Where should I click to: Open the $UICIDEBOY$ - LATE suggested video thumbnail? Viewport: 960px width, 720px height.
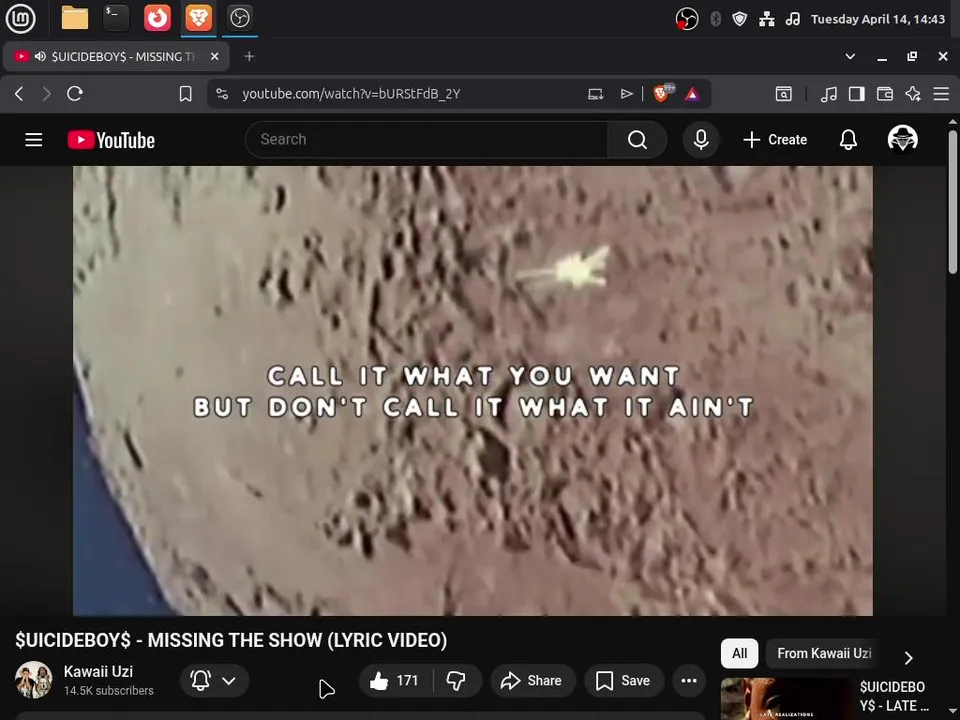[786, 699]
